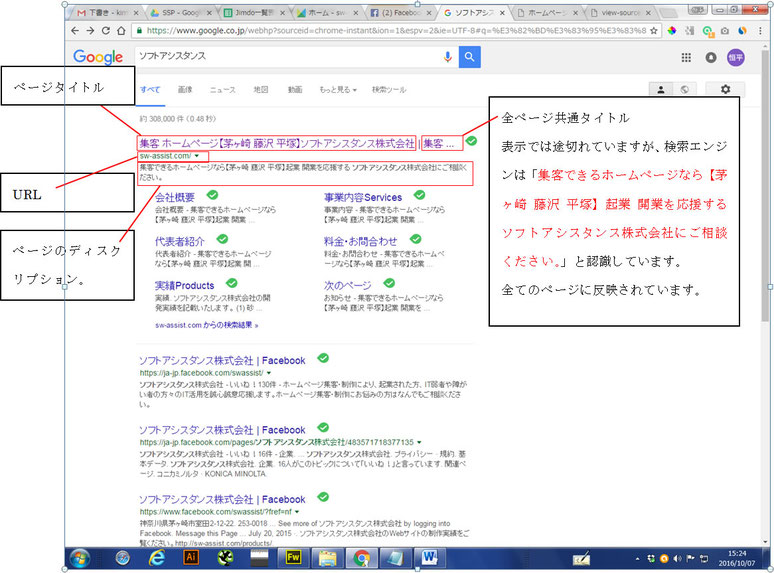Open 料金・お問合わせ sitelink
Viewport: 774px width, 573px height.
pyautogui.click(x=360, y=241)
